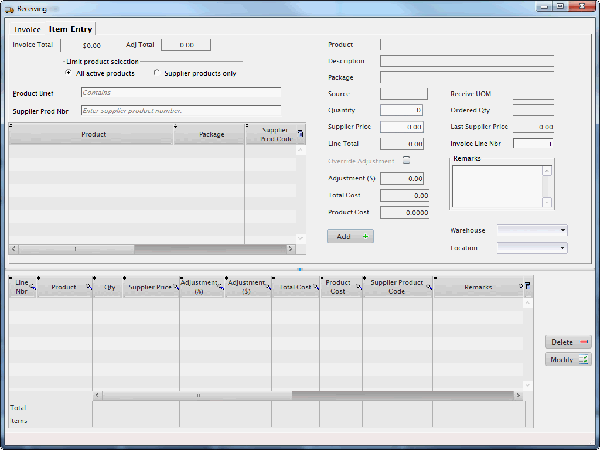Screen dimensions: 600x450
Task: Click inside the Remarks text box
Action: click(x=497, y=186)
